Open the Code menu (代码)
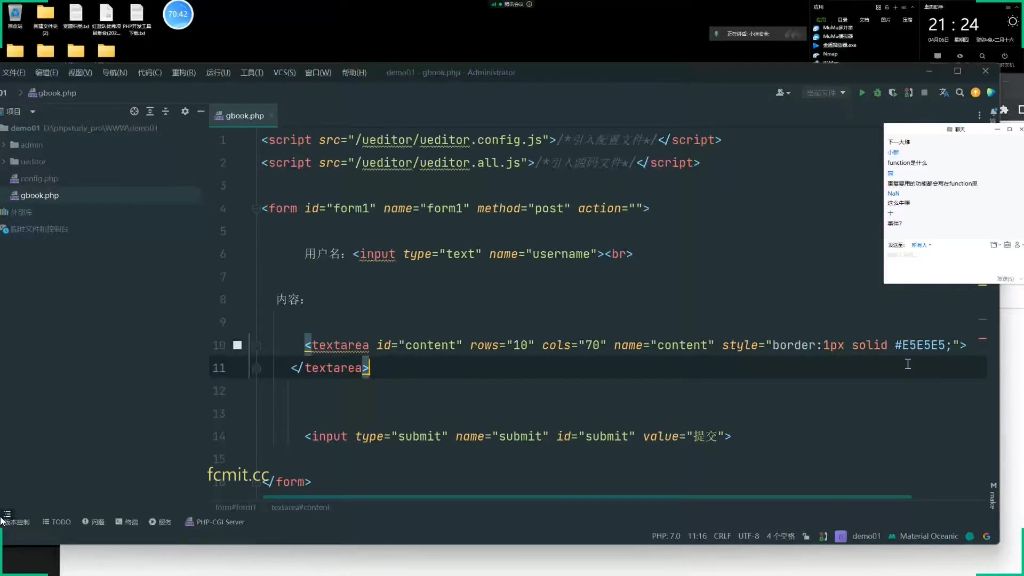The height and width of the screenshot is (576, 1024). (150, 72)
